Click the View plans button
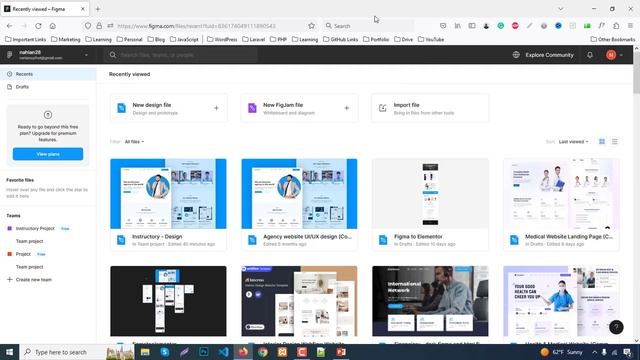Viewport: 640px width, 360px height. pos(48,154)
